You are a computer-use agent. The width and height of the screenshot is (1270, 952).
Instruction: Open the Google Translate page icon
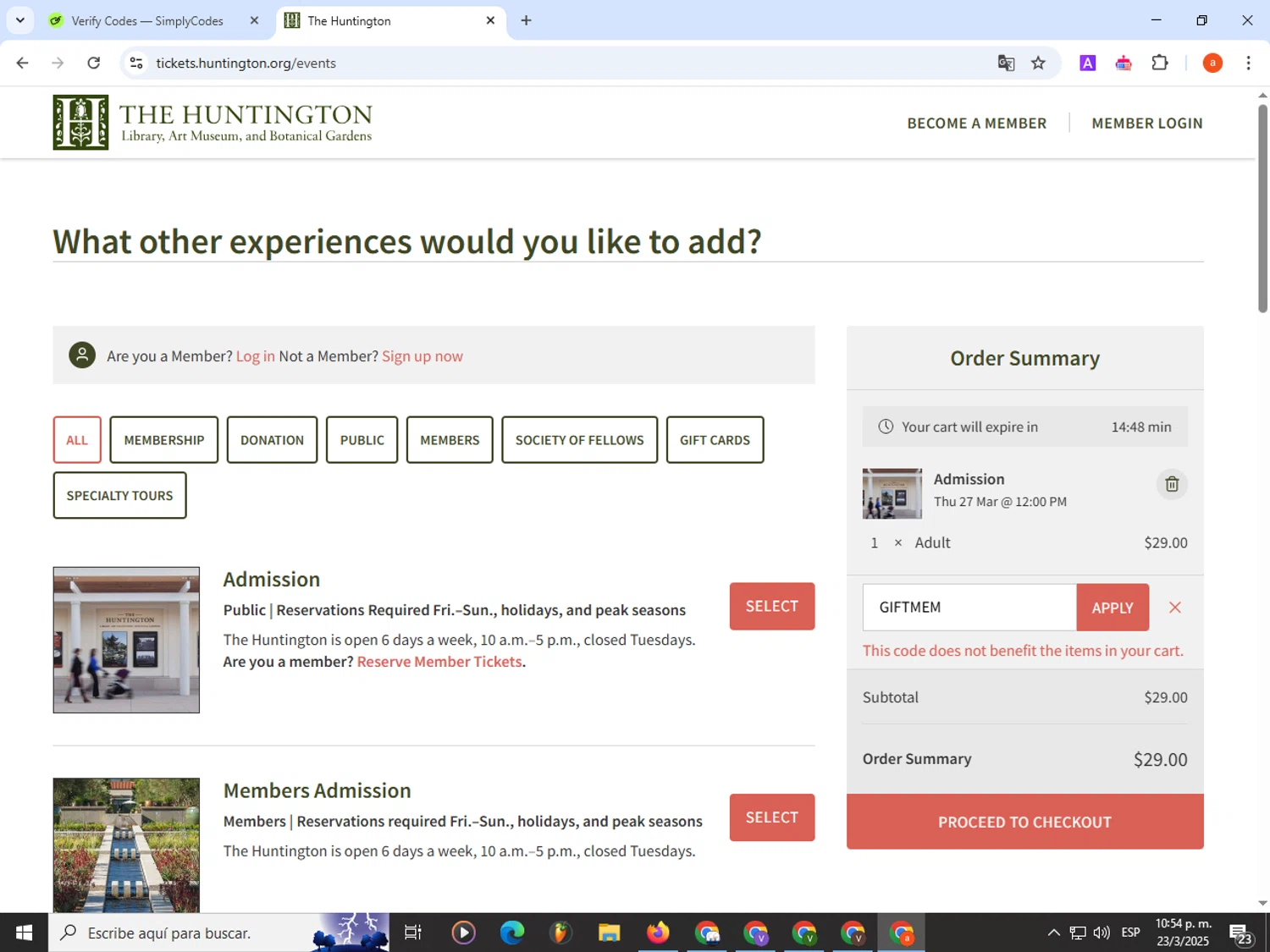coord(1006,63)
